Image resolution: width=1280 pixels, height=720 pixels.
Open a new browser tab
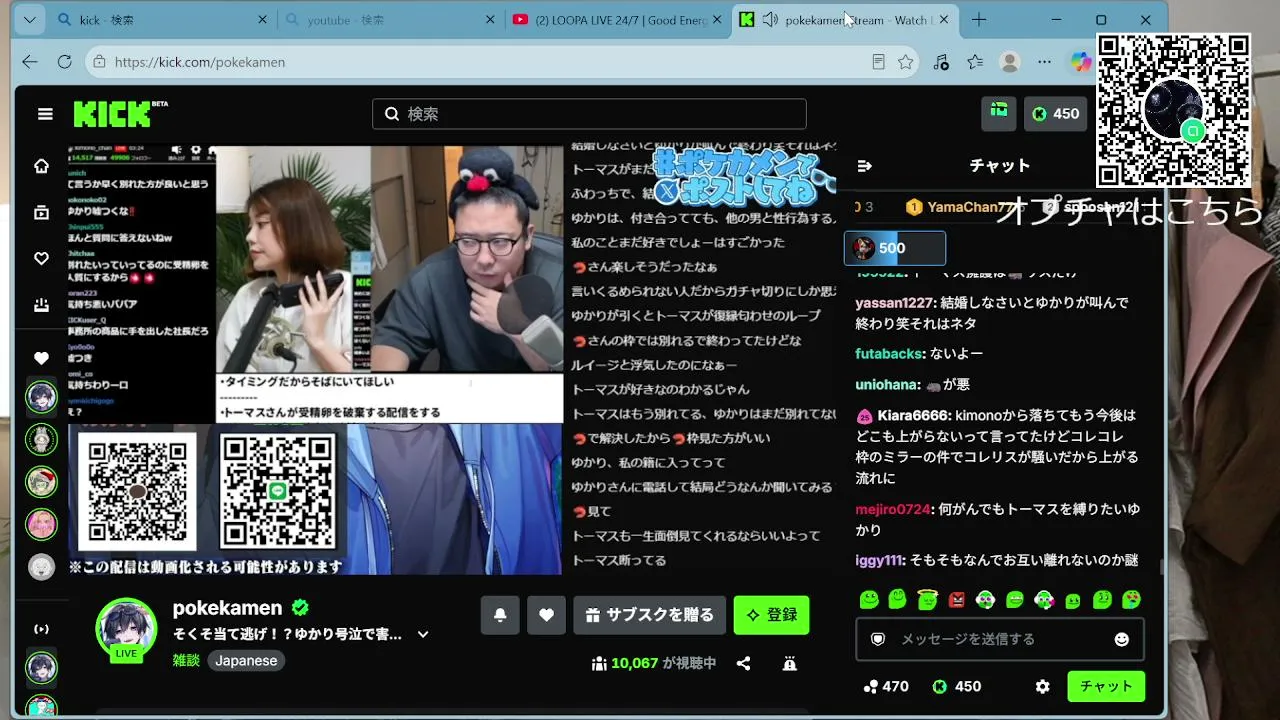[x=979, y=20]
